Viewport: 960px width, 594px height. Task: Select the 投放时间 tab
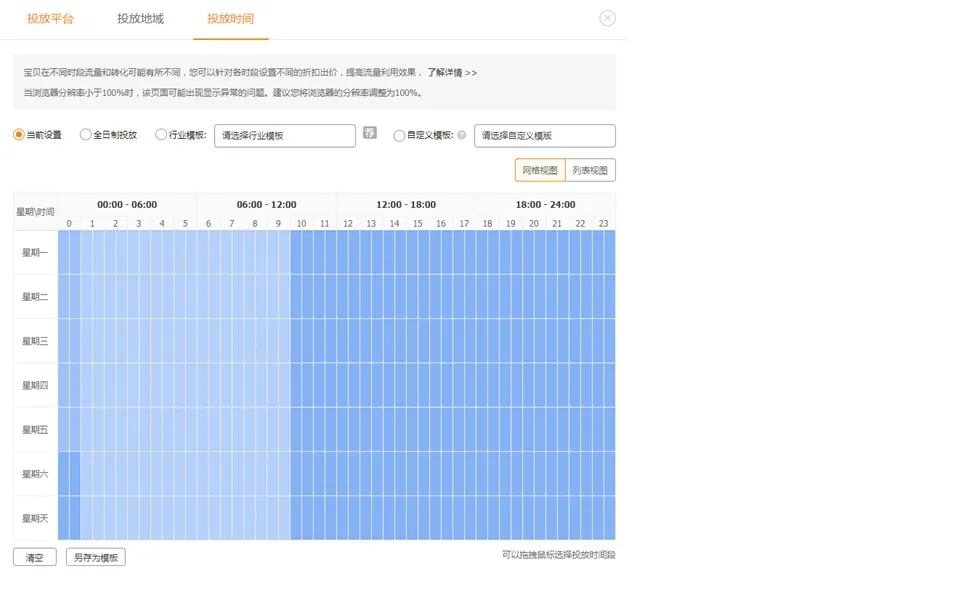230,19
